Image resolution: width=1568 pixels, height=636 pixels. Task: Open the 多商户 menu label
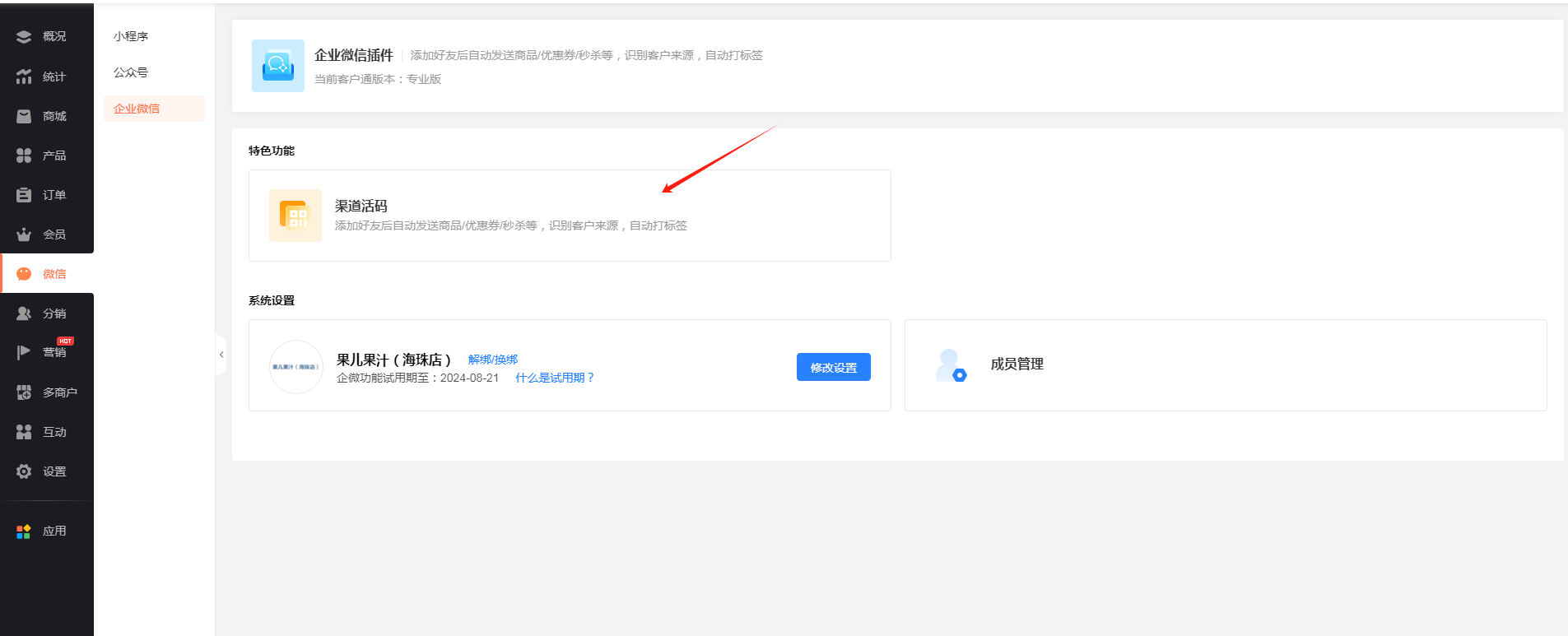(60, 392)
